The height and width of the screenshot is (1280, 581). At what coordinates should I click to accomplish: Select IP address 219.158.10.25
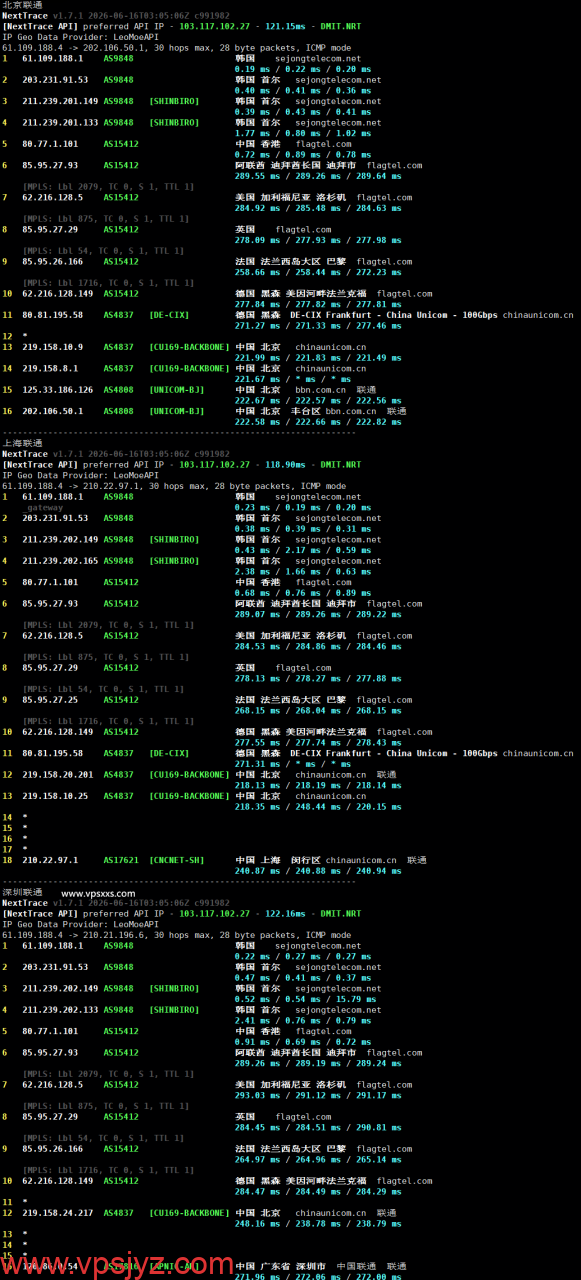[55, 796]
